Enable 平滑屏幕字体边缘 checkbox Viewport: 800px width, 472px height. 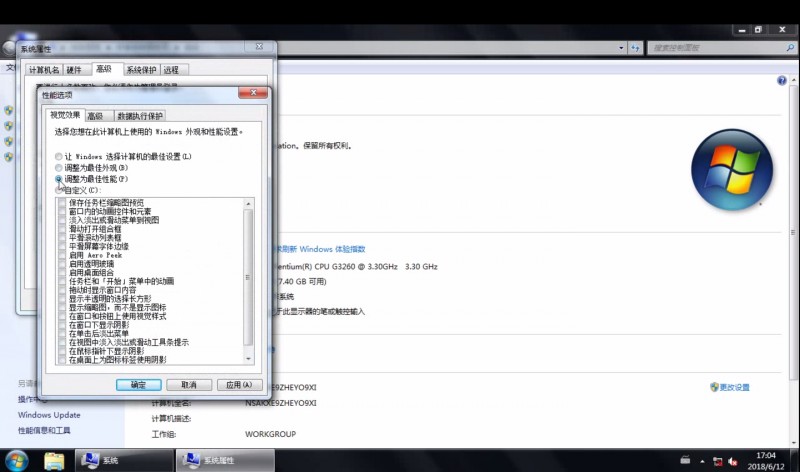pos(62,246)
